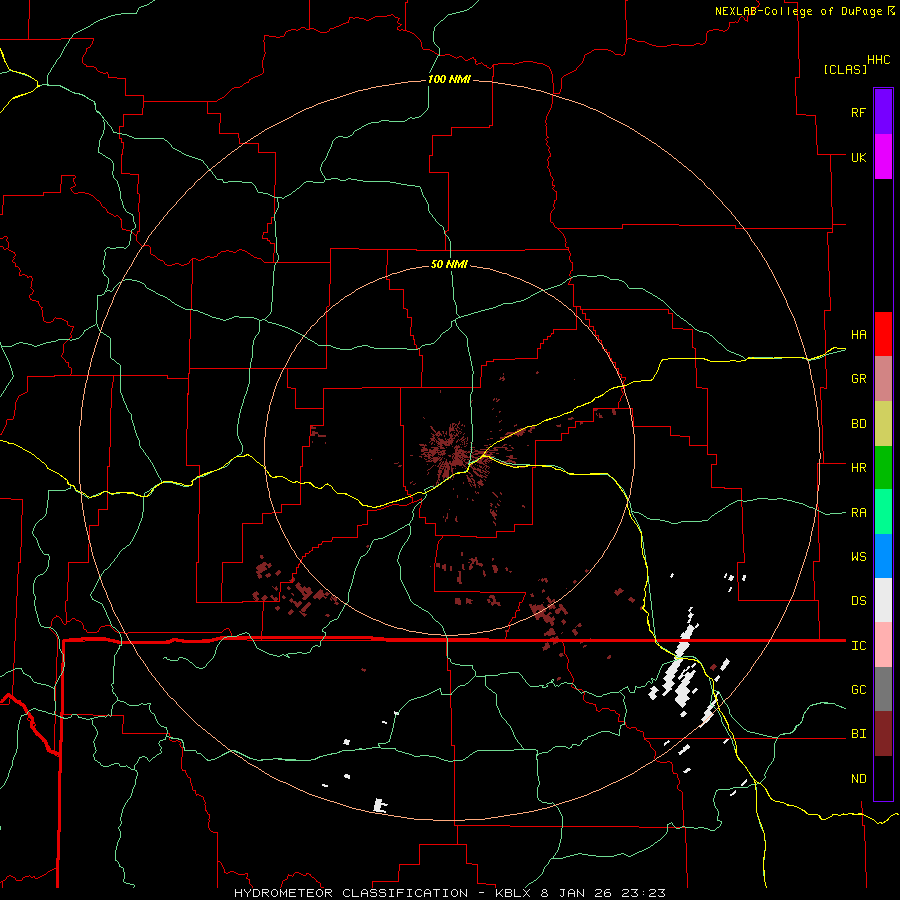Click the HA legend label
The width and height of the screenshot is (900, 900).
coord(859,335)
